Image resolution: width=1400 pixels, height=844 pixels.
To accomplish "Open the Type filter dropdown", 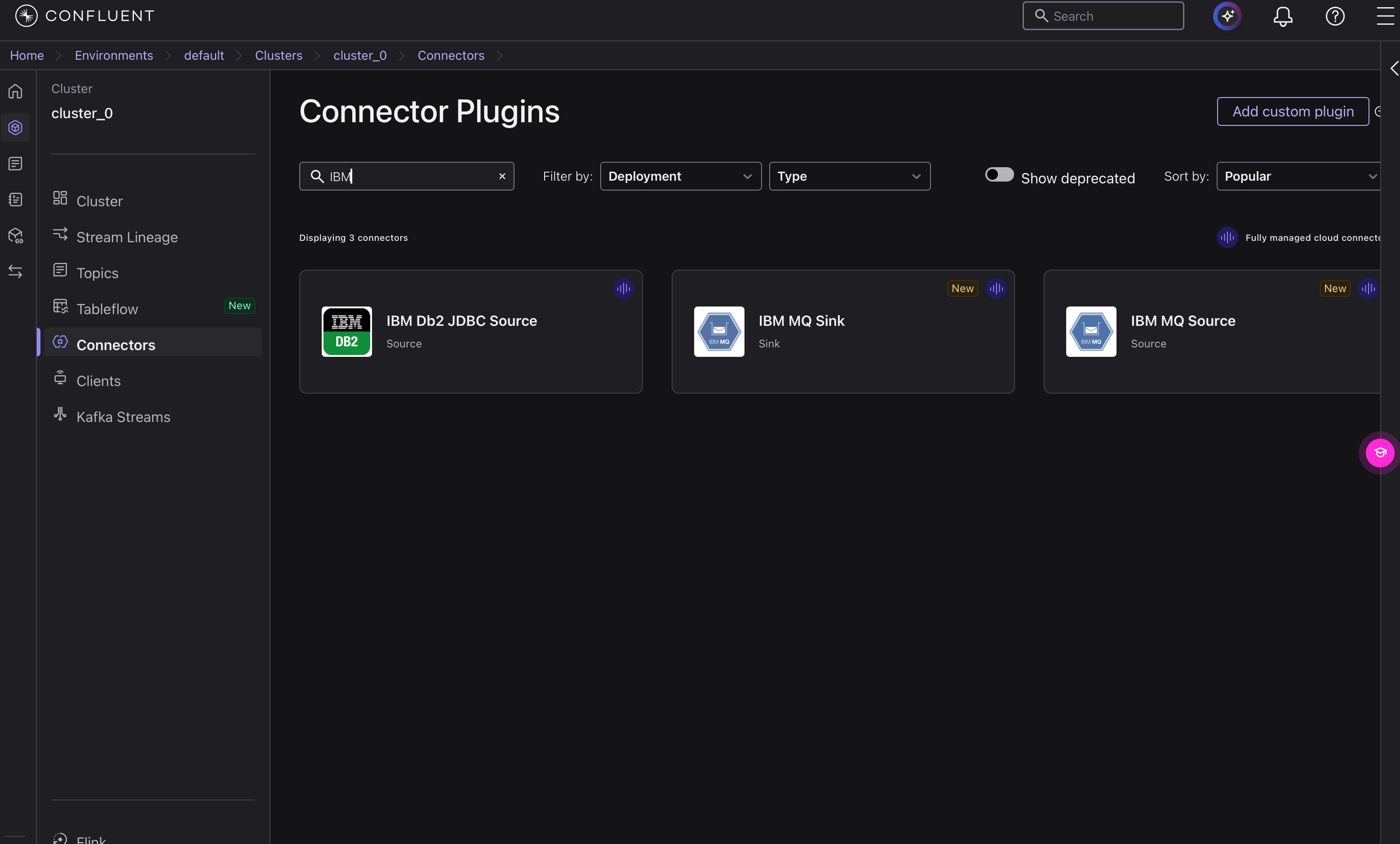I will coord(850,176).
